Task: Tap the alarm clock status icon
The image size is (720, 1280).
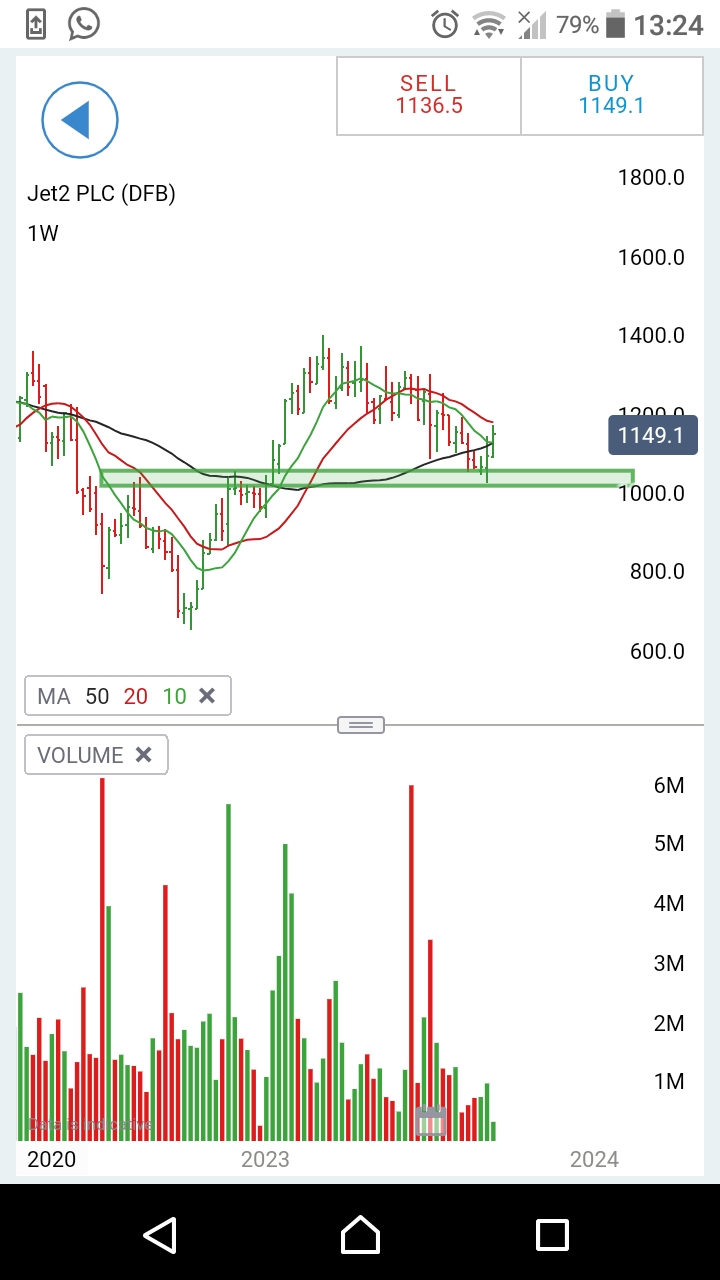Action: point(445,24)
